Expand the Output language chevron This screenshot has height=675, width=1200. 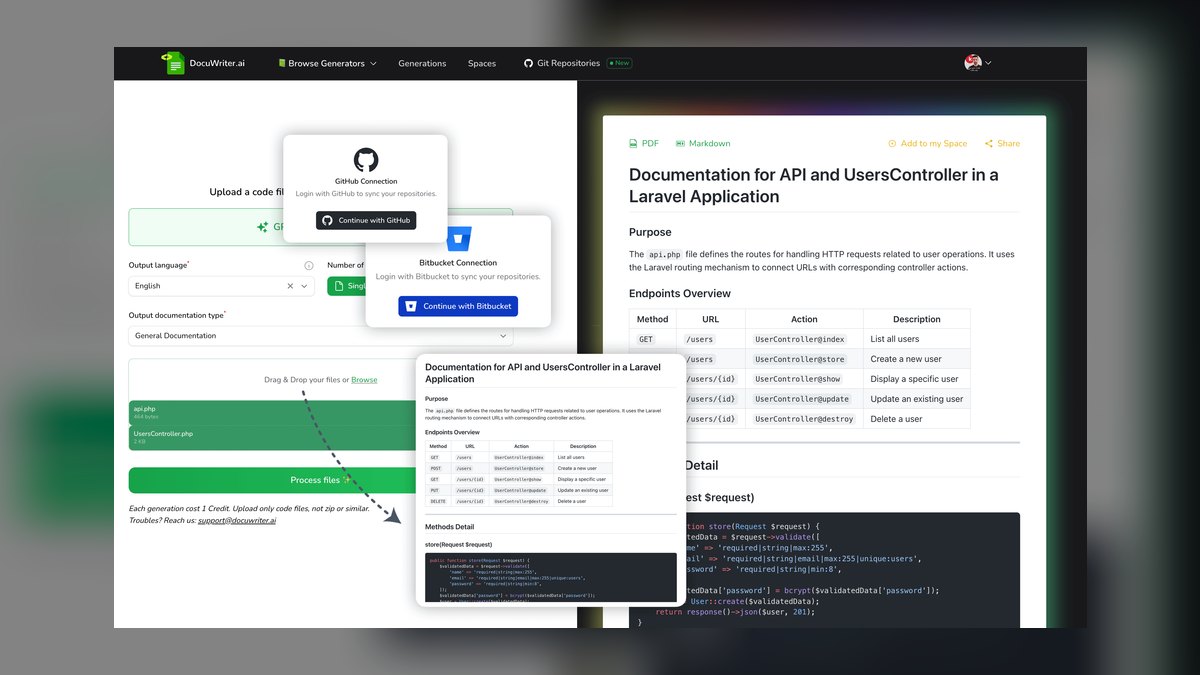coord(304,286)
